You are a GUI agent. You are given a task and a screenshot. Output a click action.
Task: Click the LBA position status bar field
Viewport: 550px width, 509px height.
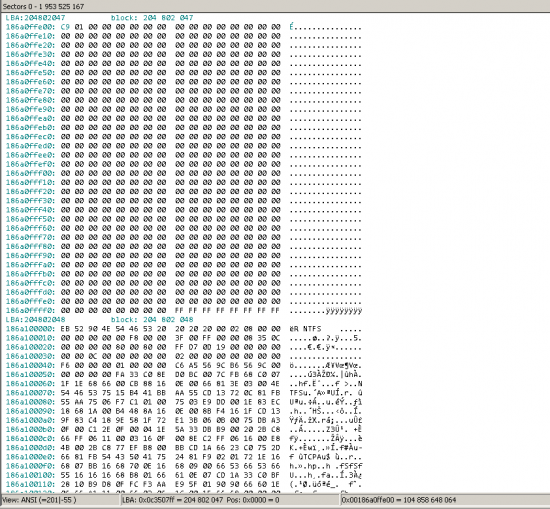pyautogui.click(x=230, y=500)
